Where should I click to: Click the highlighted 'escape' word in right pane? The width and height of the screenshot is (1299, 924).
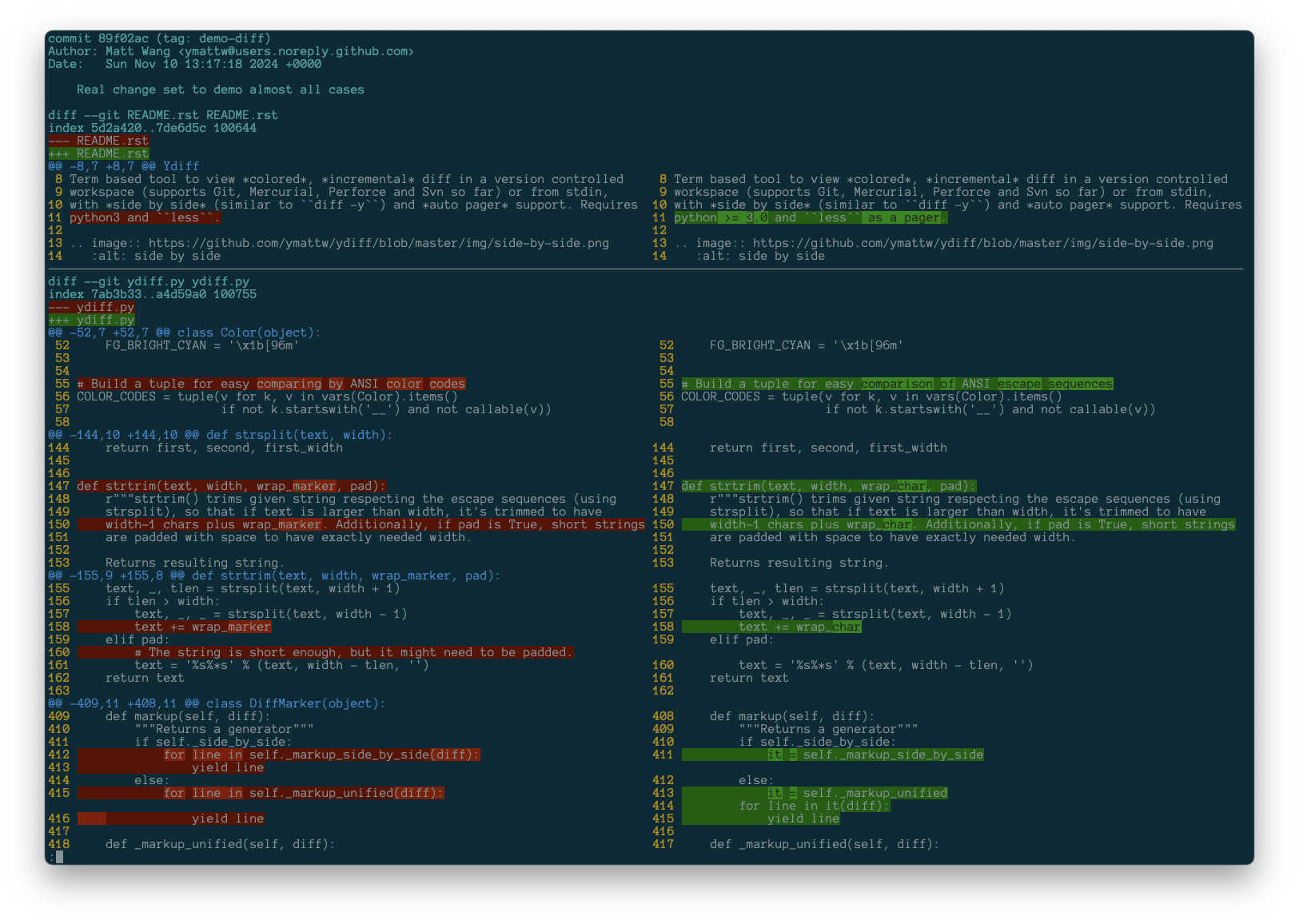pos(1019,384)
